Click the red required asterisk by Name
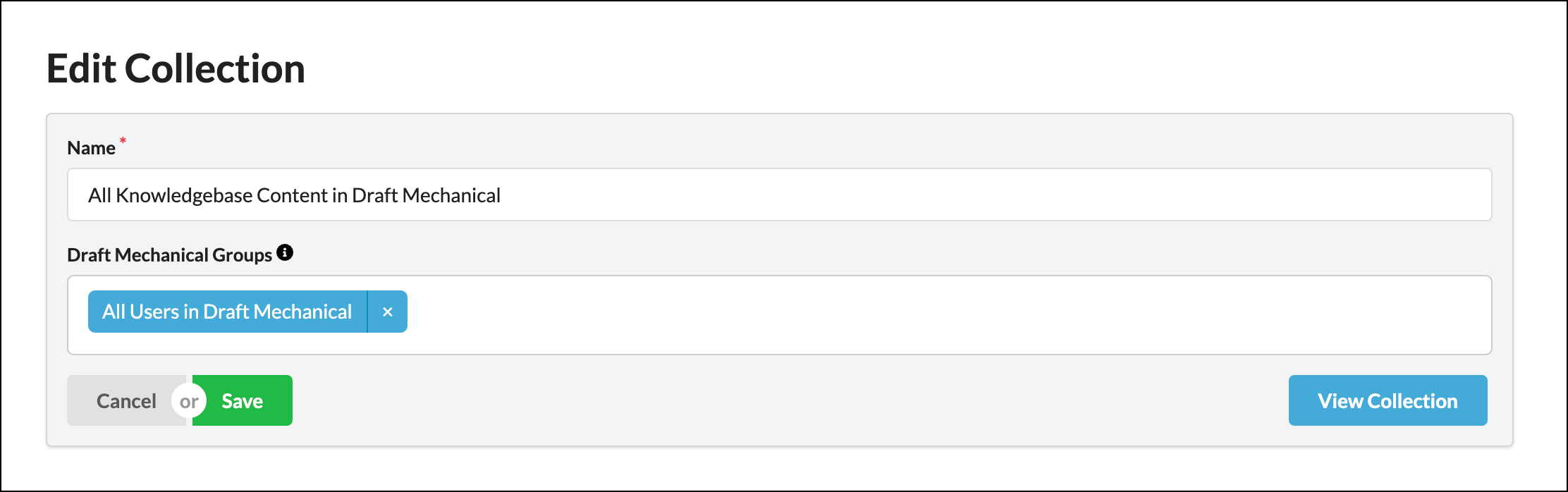 [123, 141]
